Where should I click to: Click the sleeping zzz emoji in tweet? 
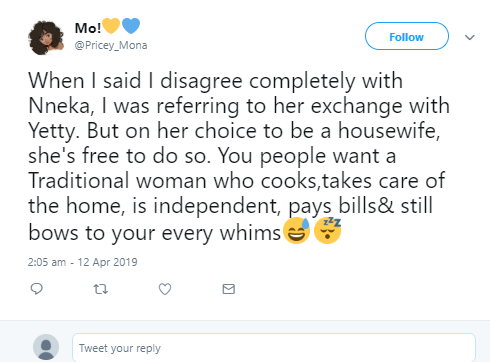[328, 231]
